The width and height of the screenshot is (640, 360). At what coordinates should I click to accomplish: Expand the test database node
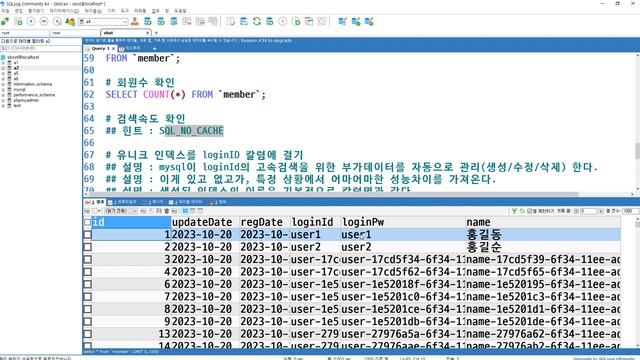tap(3, 105)
